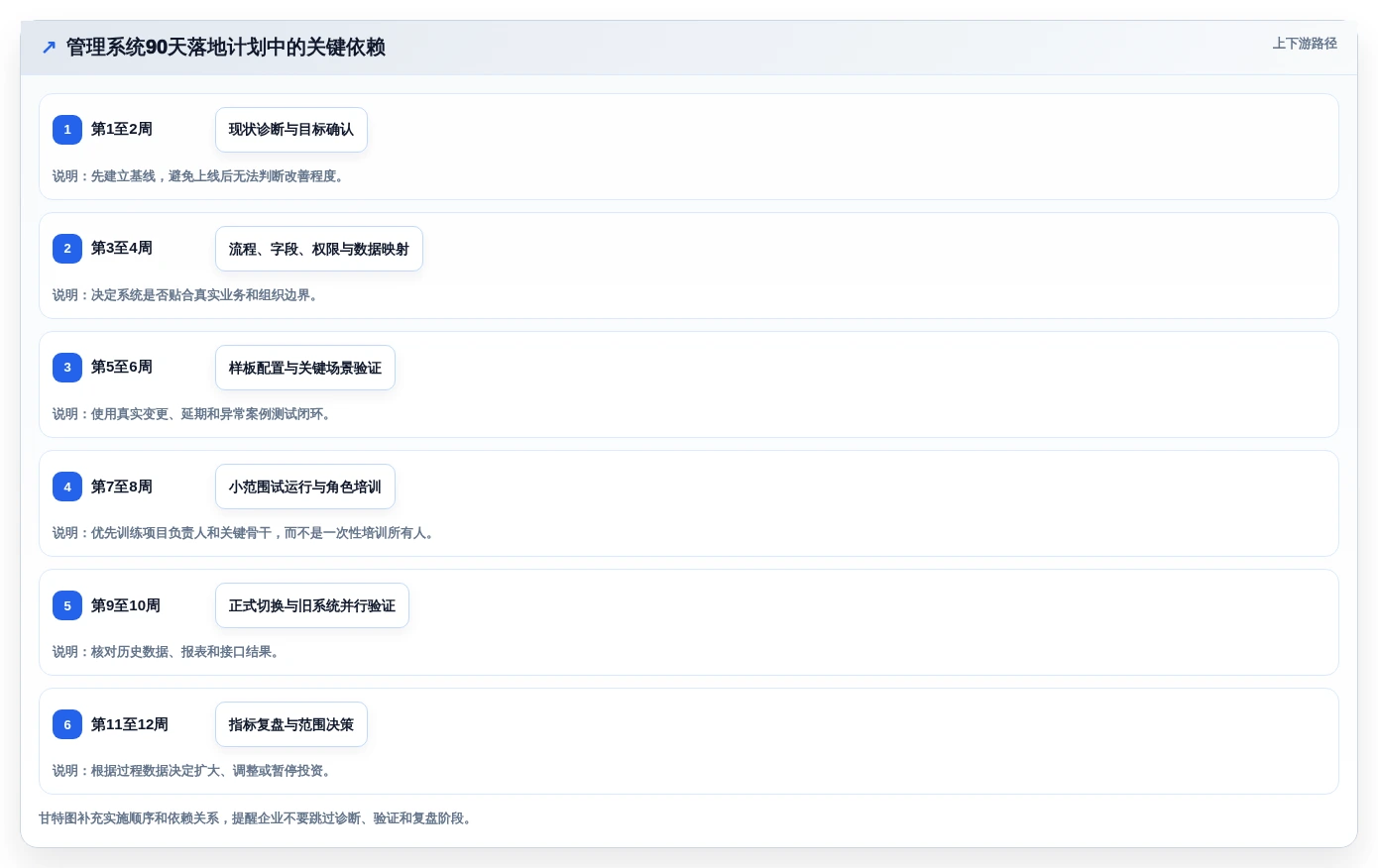The image size is (1378, 868).
Task: Open the 指标复盘与范围决策 chip
Action: [x=291, y=724]
